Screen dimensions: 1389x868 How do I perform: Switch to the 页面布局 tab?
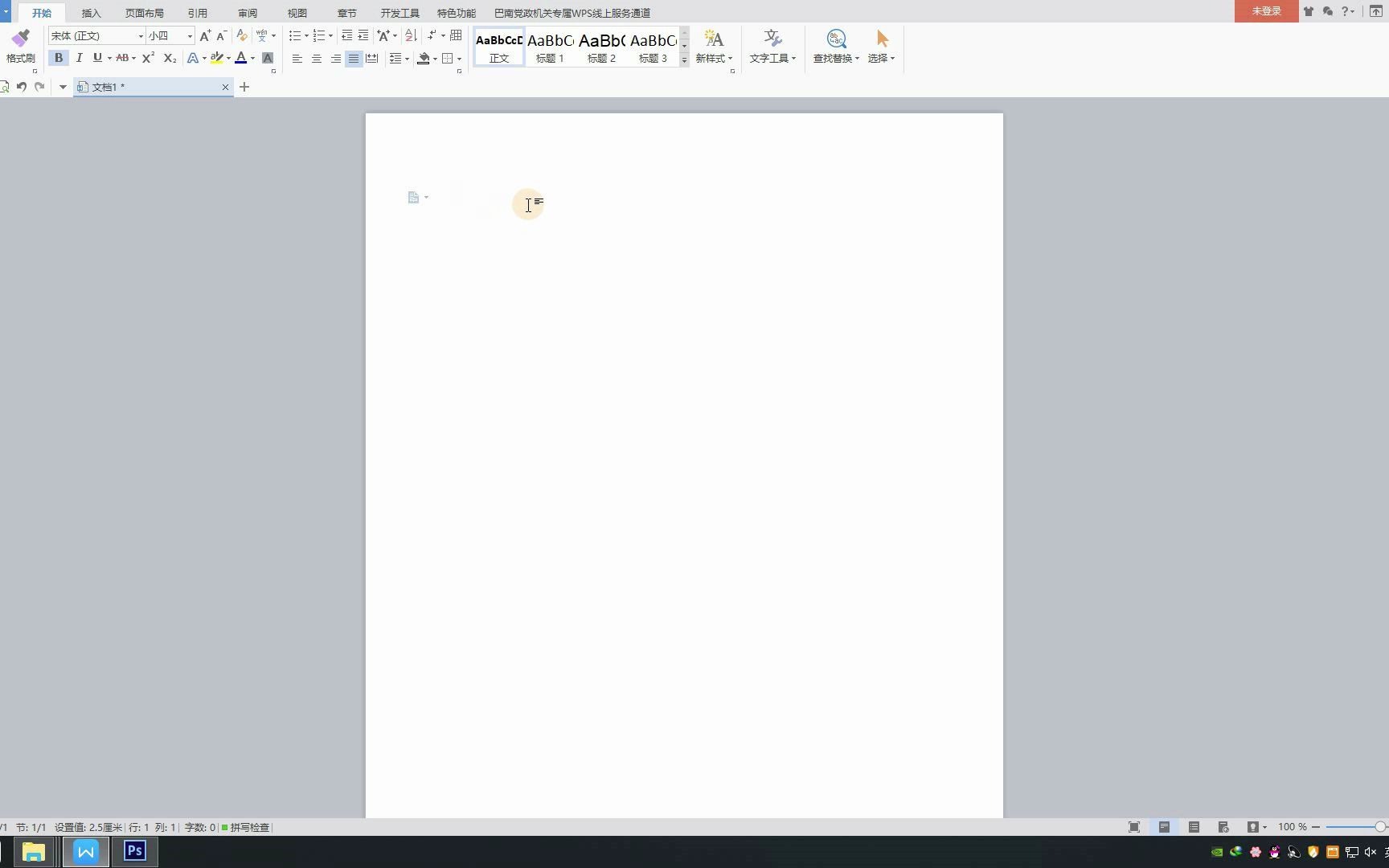(144, 13)
